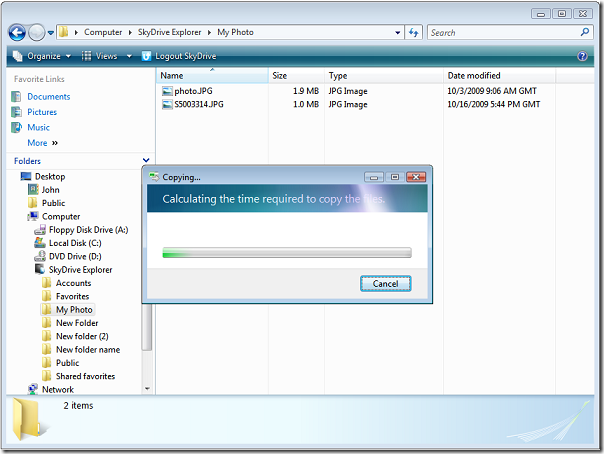Collapse the Folders pane chevron
Image resolution: width=604 pixels, height=454 pixels.
tap(146, 160)
